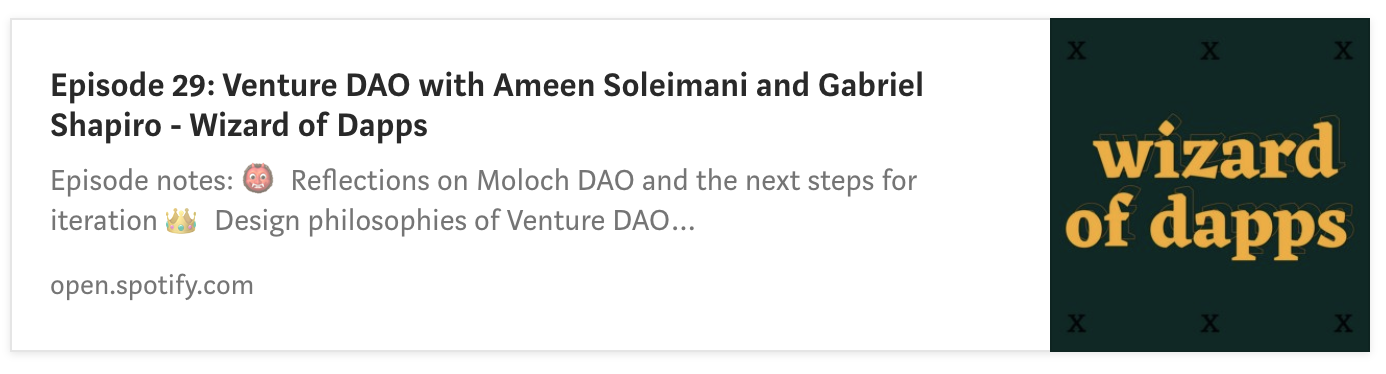Click the top-left x mark on the artwork
This screenshot has height=374, width=1386.
pyautogui.click(x=1076, y=49)
